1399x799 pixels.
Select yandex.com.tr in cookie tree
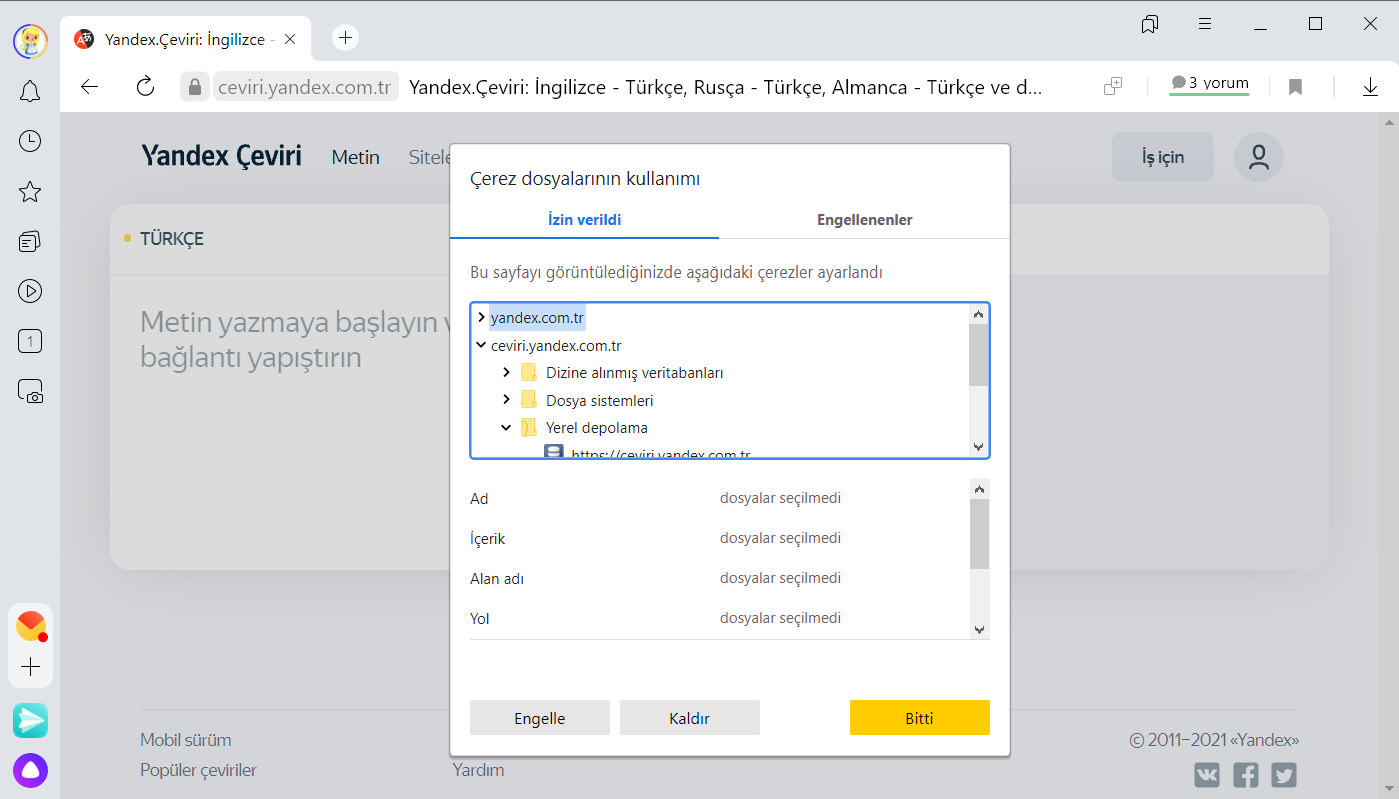537,318
